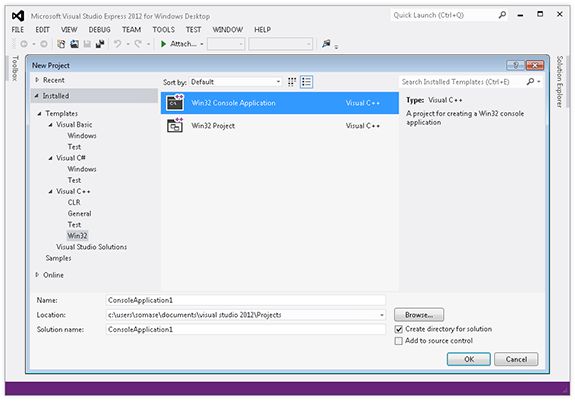Switch templates to small icons view
575x401 pixels.
coord(292,82)
